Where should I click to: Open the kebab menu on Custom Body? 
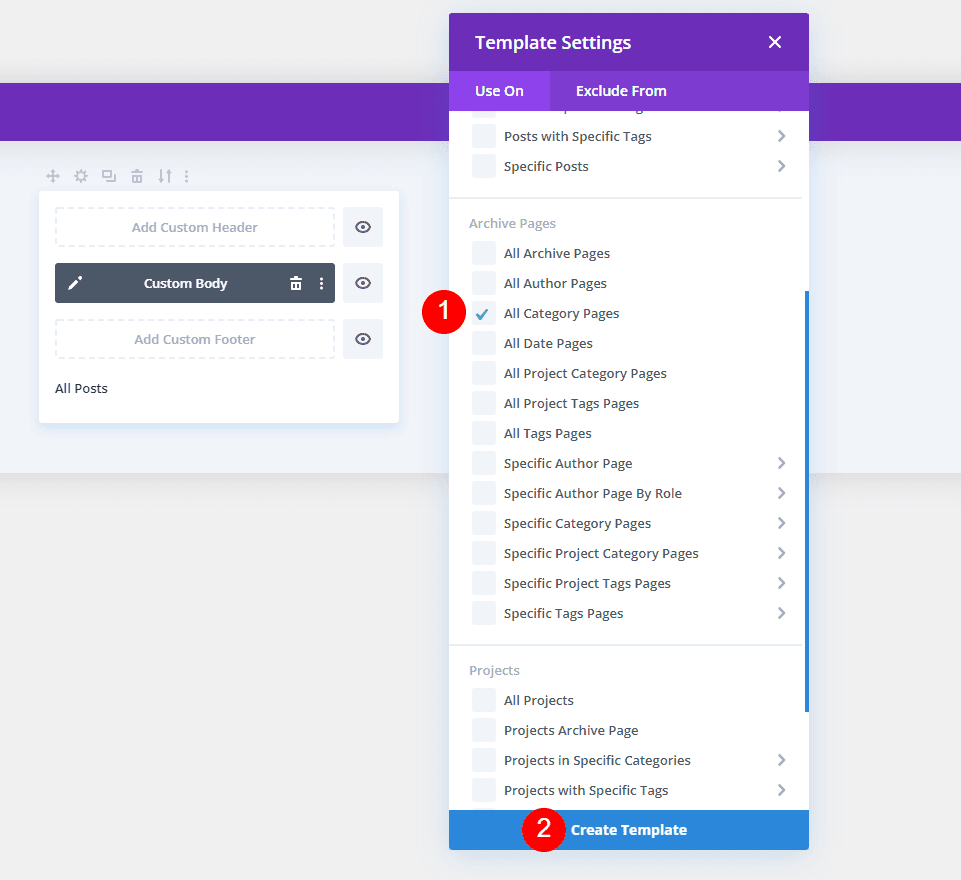click(320, 283)
